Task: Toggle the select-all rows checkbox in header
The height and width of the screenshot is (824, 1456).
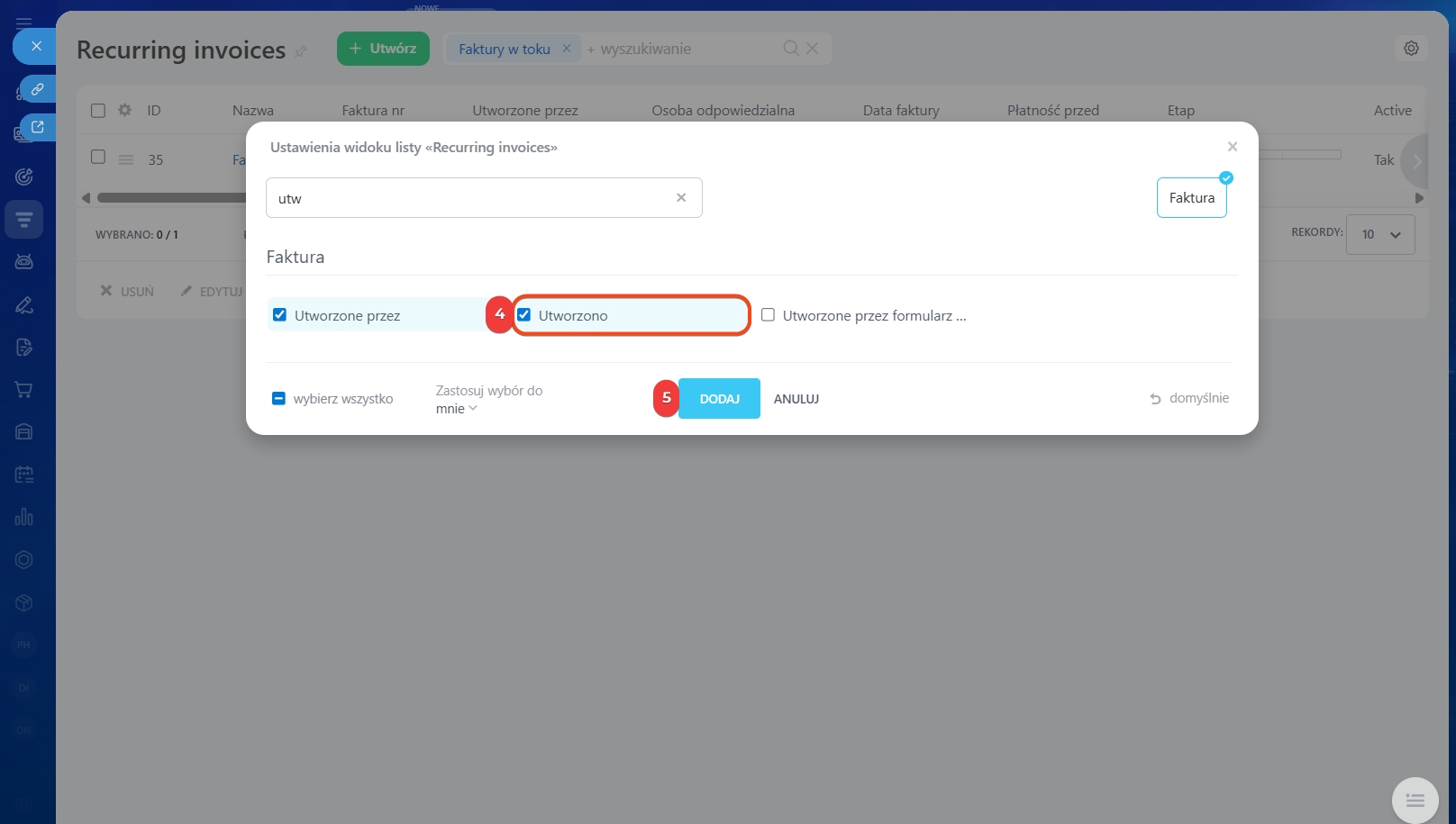Action: 98,110
